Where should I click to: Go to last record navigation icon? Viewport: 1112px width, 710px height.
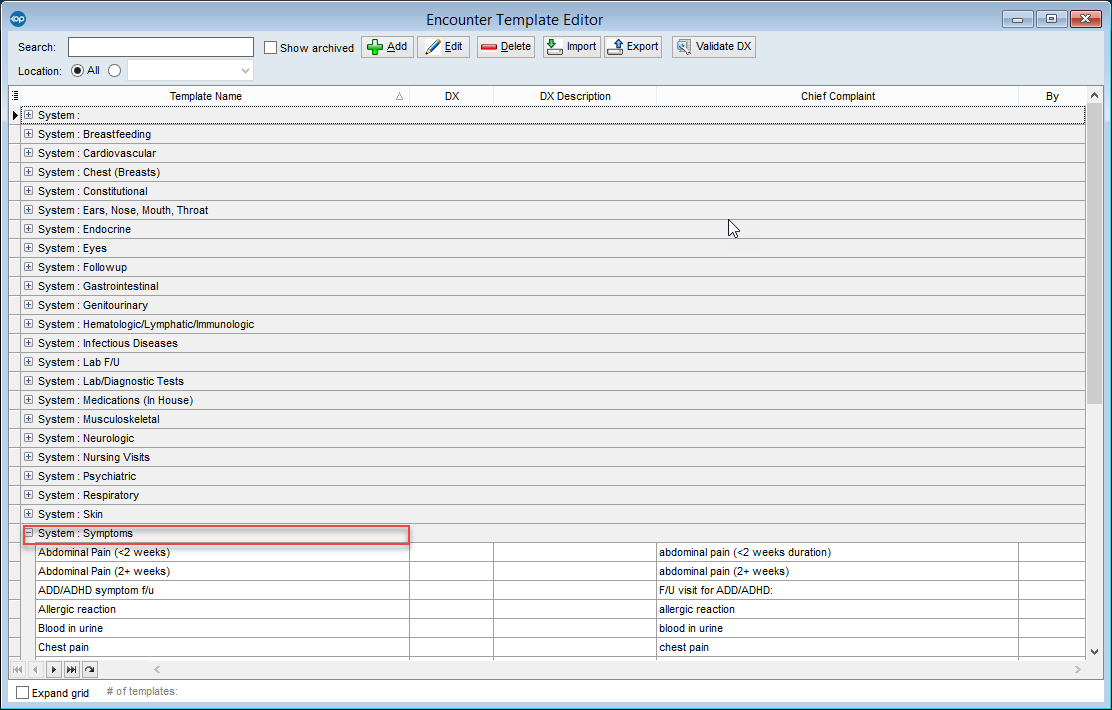pyautogui.click(x=72, y=669)
